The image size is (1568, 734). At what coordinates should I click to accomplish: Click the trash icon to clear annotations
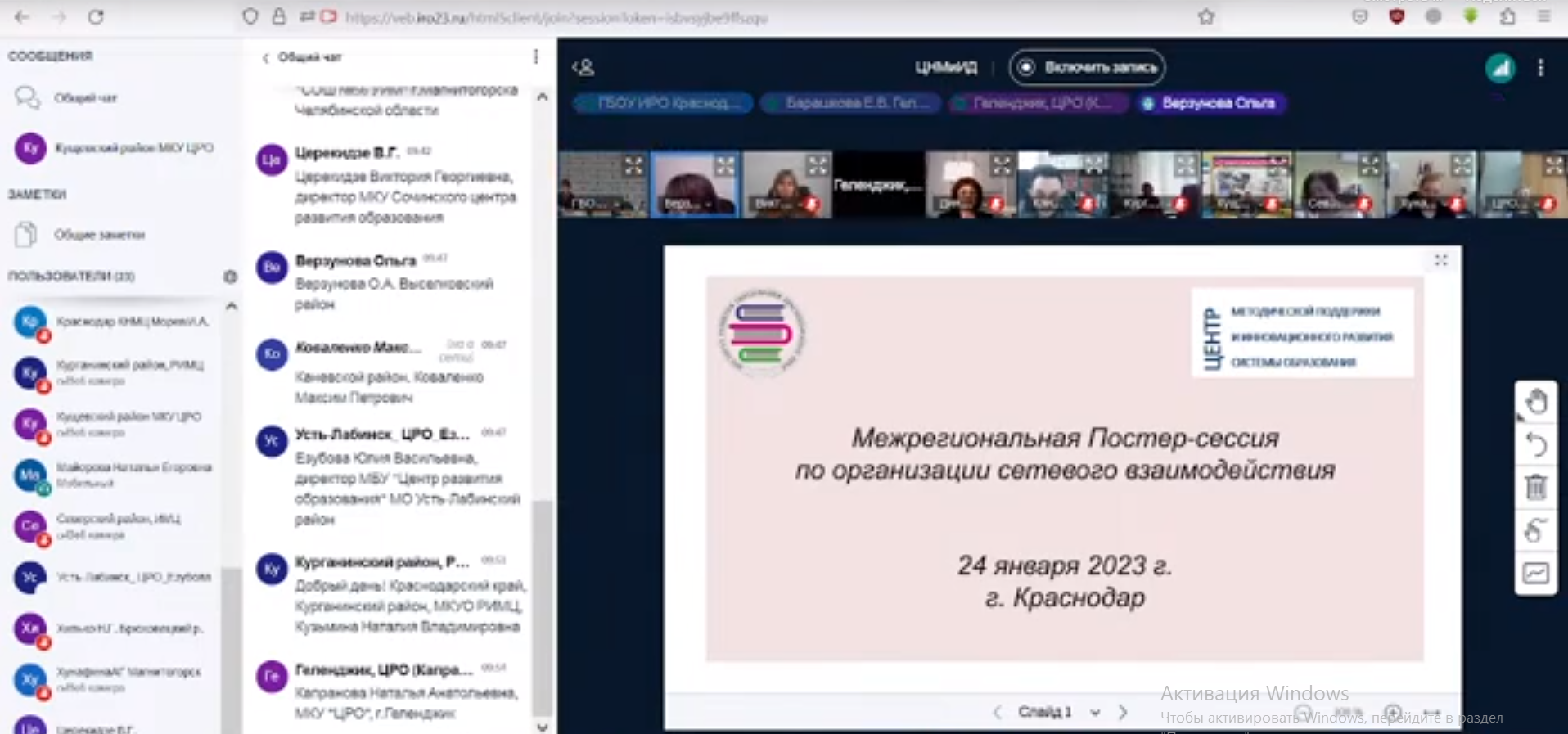1536,488
